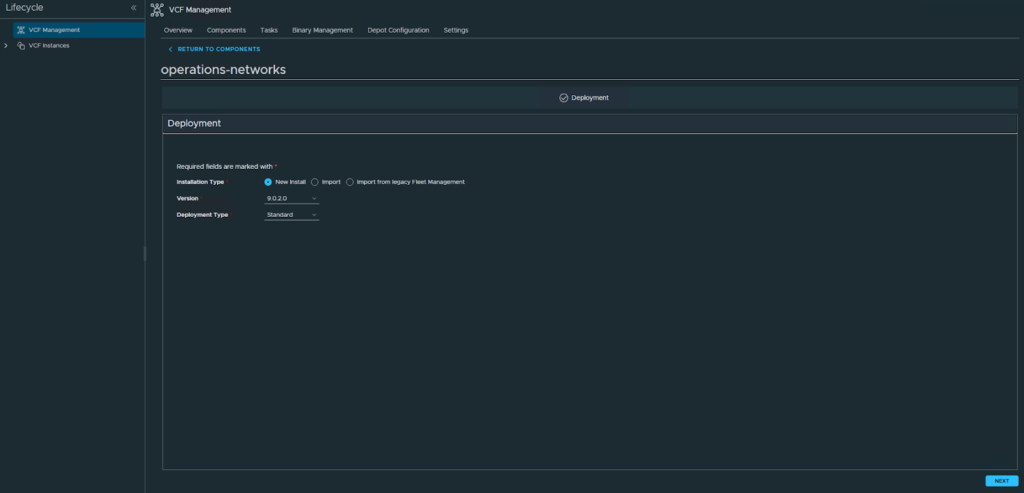Click the back chevron beside Return to Components
1024x493 pixels.
(170, 50)
